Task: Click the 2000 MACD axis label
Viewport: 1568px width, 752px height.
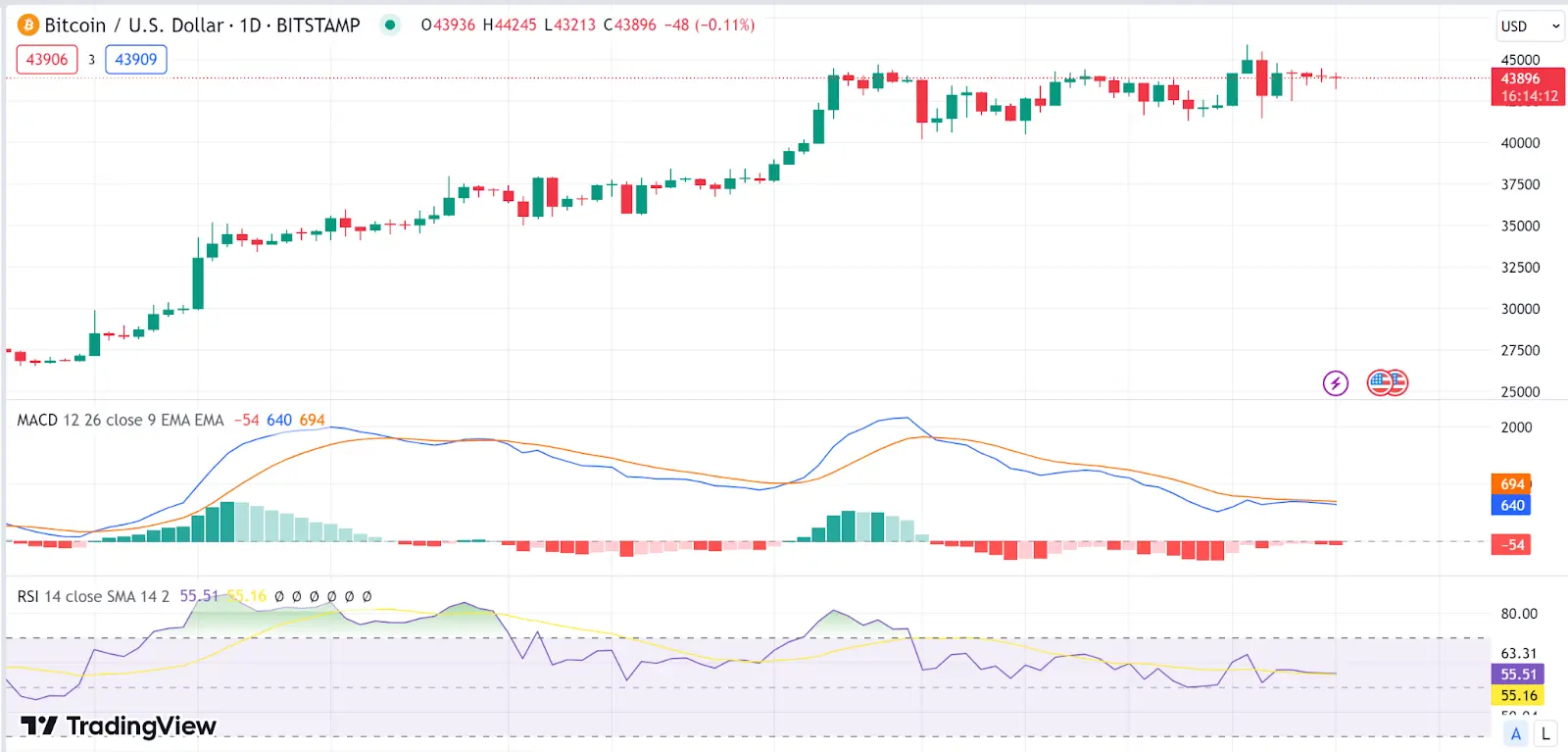Action: [x=1516, y=427]
